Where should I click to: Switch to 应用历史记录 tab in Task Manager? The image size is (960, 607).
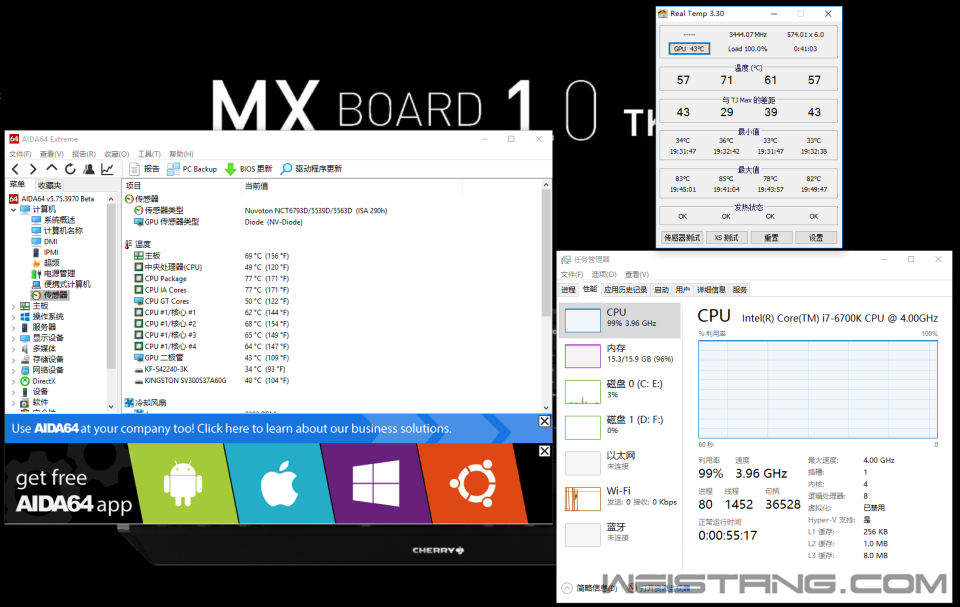click(625, 290)
